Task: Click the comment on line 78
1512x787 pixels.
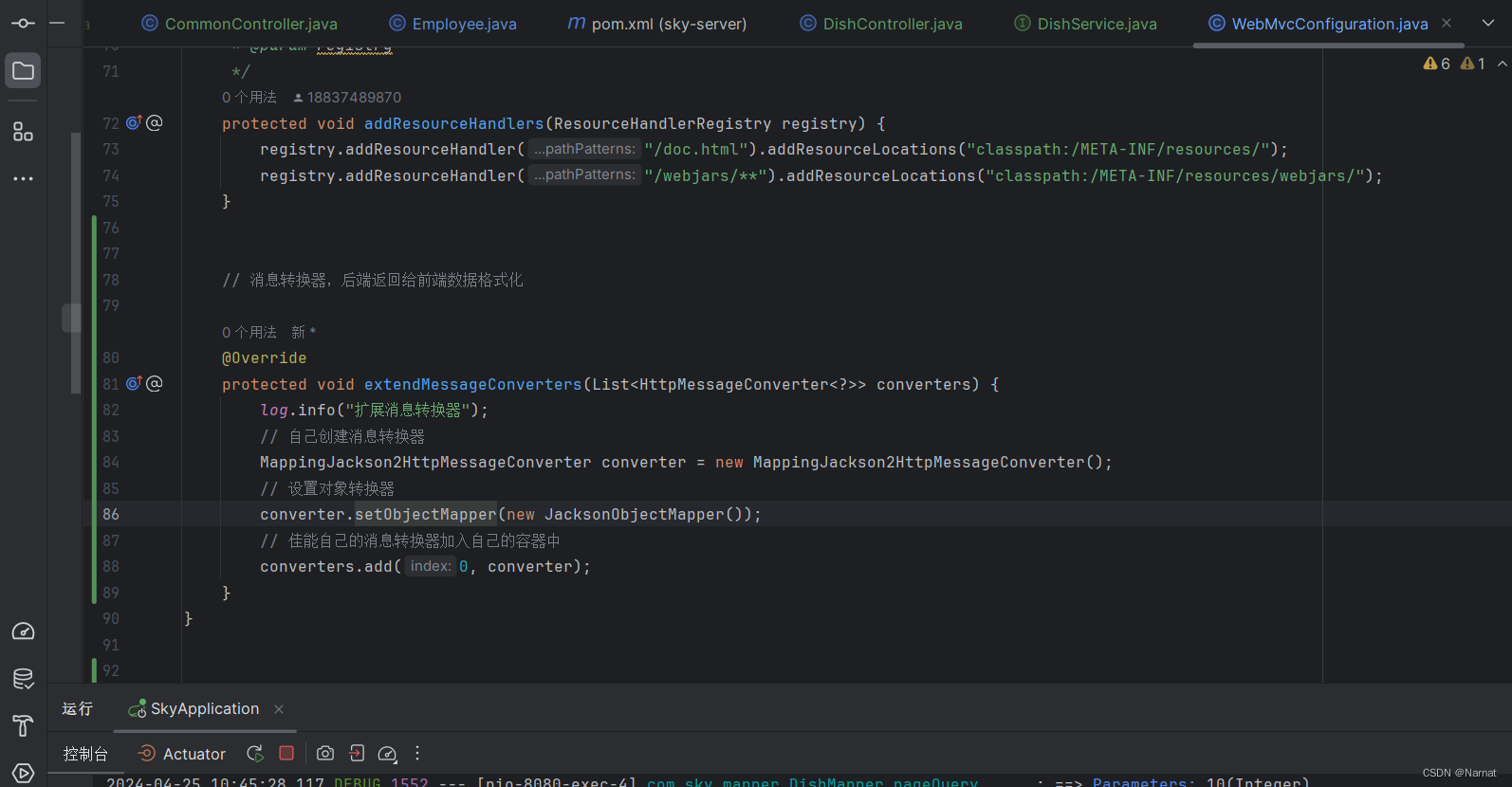Action: tap(372, 280)
